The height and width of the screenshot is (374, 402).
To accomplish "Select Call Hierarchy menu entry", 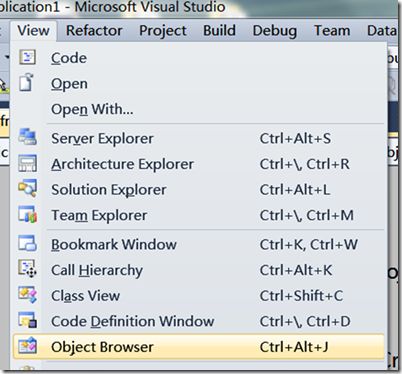I will pos(199,270).
